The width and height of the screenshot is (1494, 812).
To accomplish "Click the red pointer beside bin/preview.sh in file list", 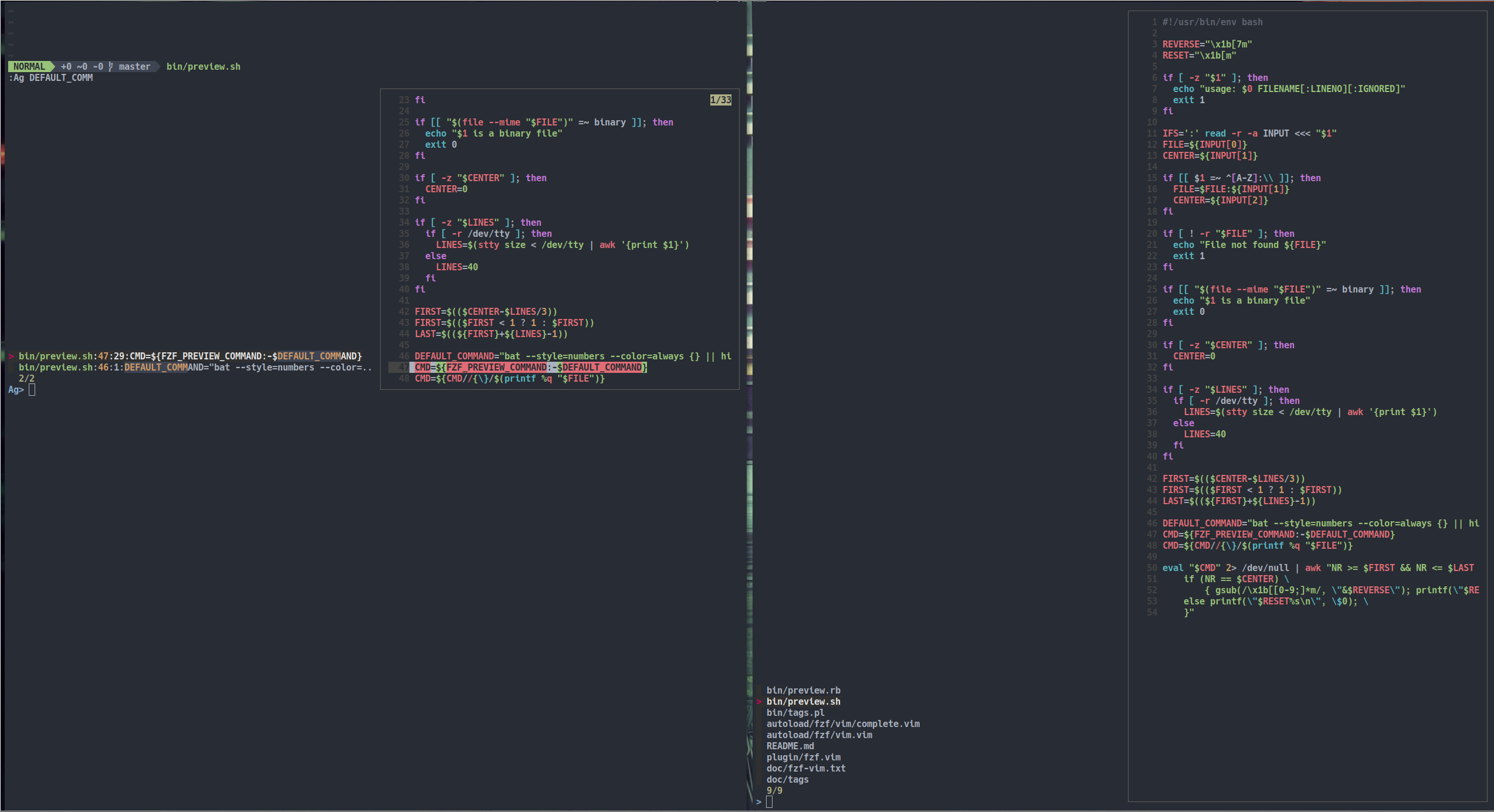I will [759, 702].
